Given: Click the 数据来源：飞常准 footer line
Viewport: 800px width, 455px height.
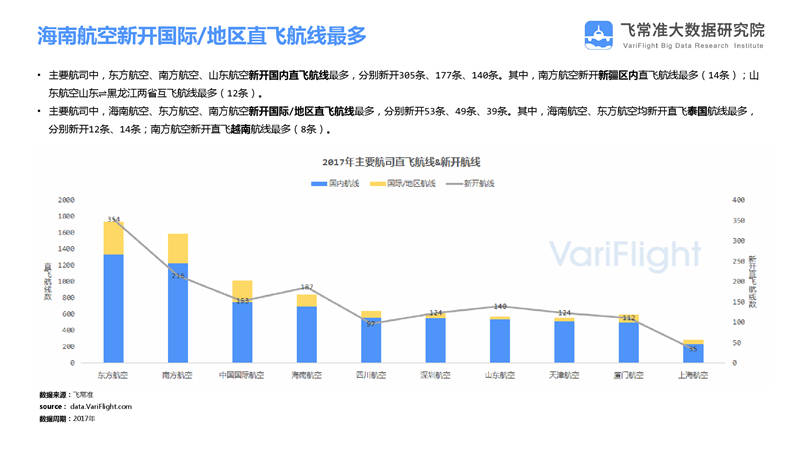Looking at the screenshot, I should (66, 394).
